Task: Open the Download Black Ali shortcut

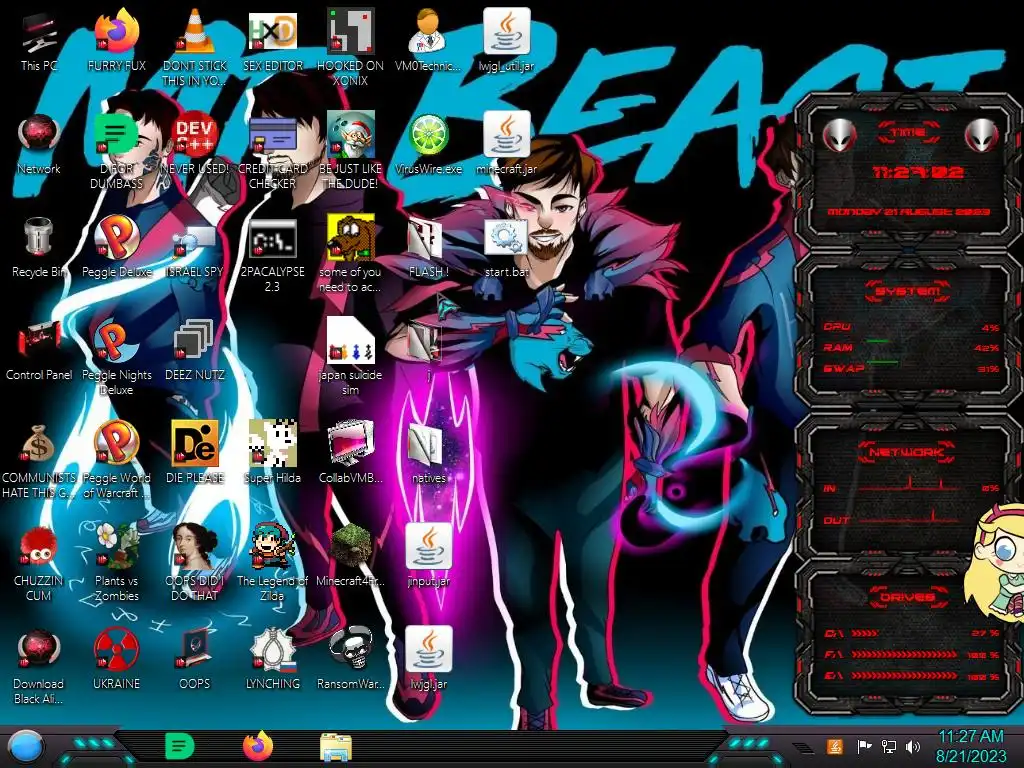Action: 39,666
